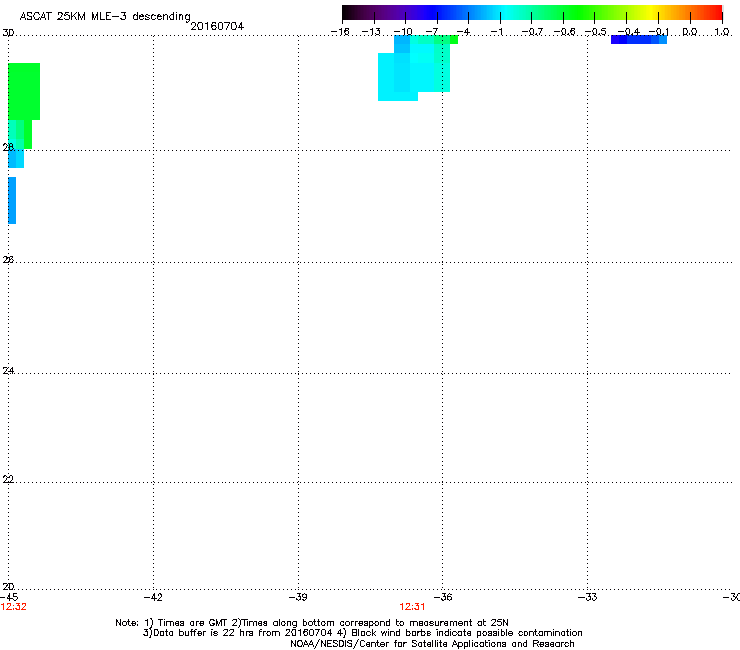Click the "-10" color scale label
The height and width of the screenshot is (650, 740).
pyautogui.click(x=403, y=32)
